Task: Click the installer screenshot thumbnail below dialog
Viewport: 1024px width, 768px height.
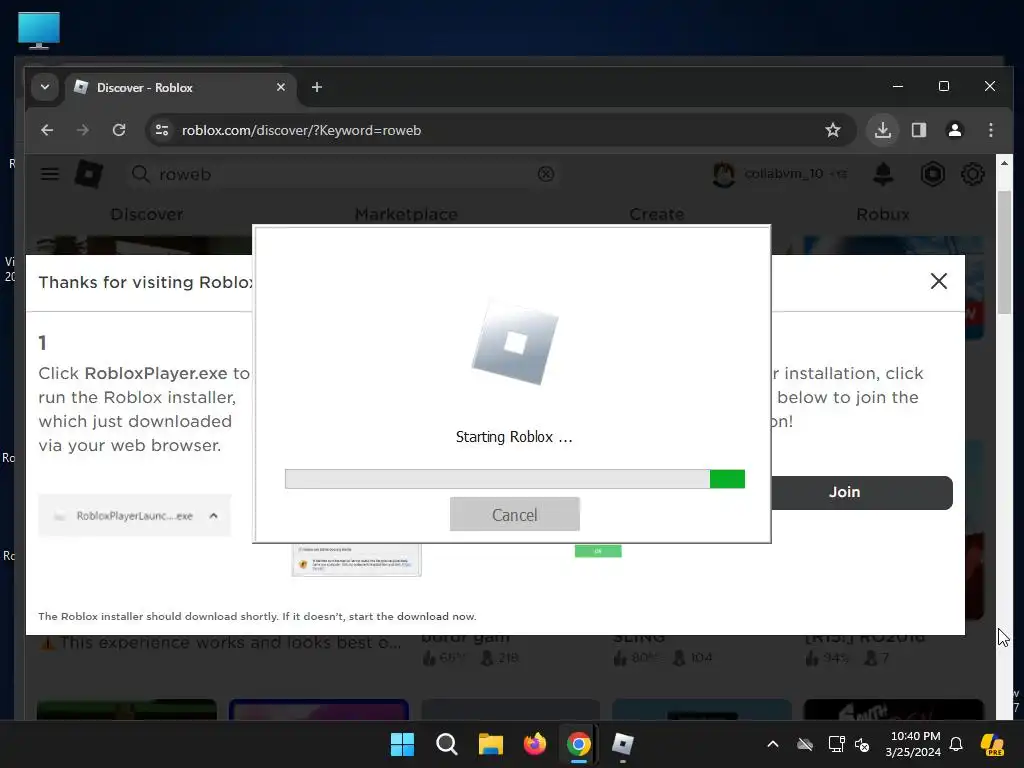Action: pos(357,560)
